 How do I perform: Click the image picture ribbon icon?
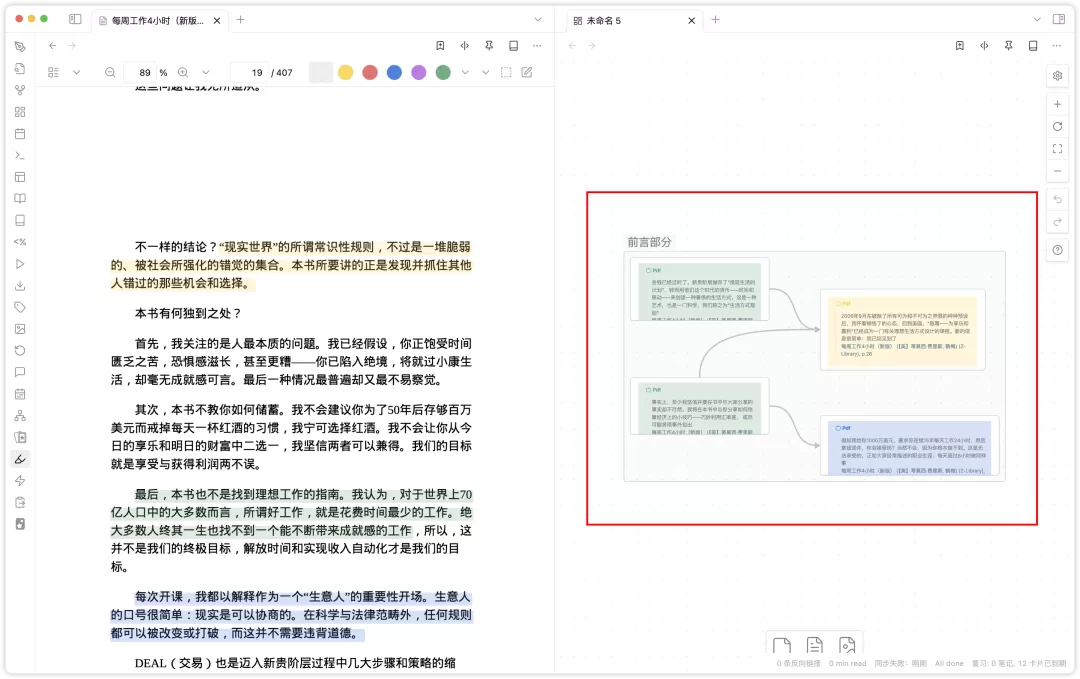click(x=20, y=328)
